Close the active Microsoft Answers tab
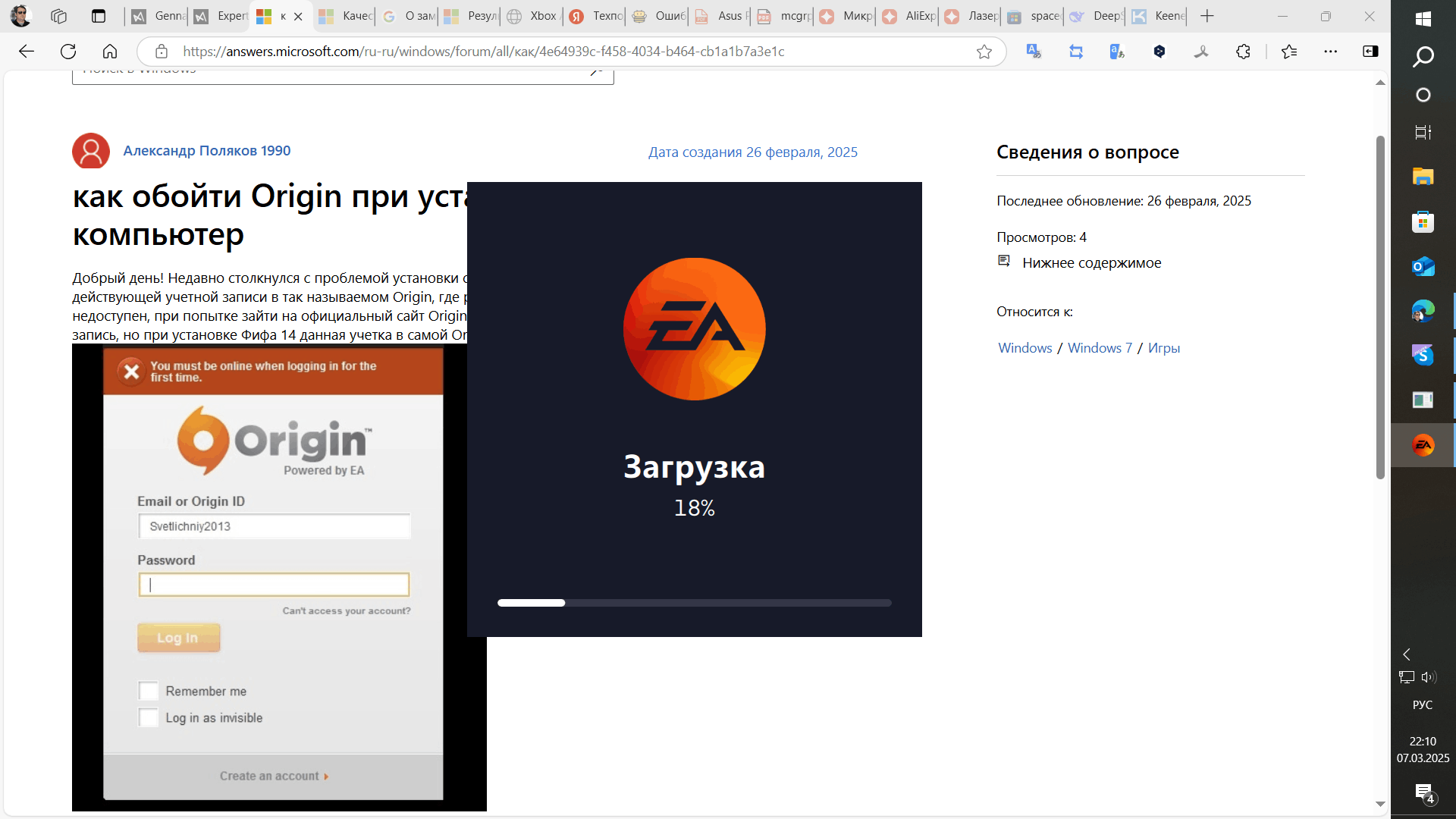This screenshot has width=1456, height=819. [x=298, y=16]
